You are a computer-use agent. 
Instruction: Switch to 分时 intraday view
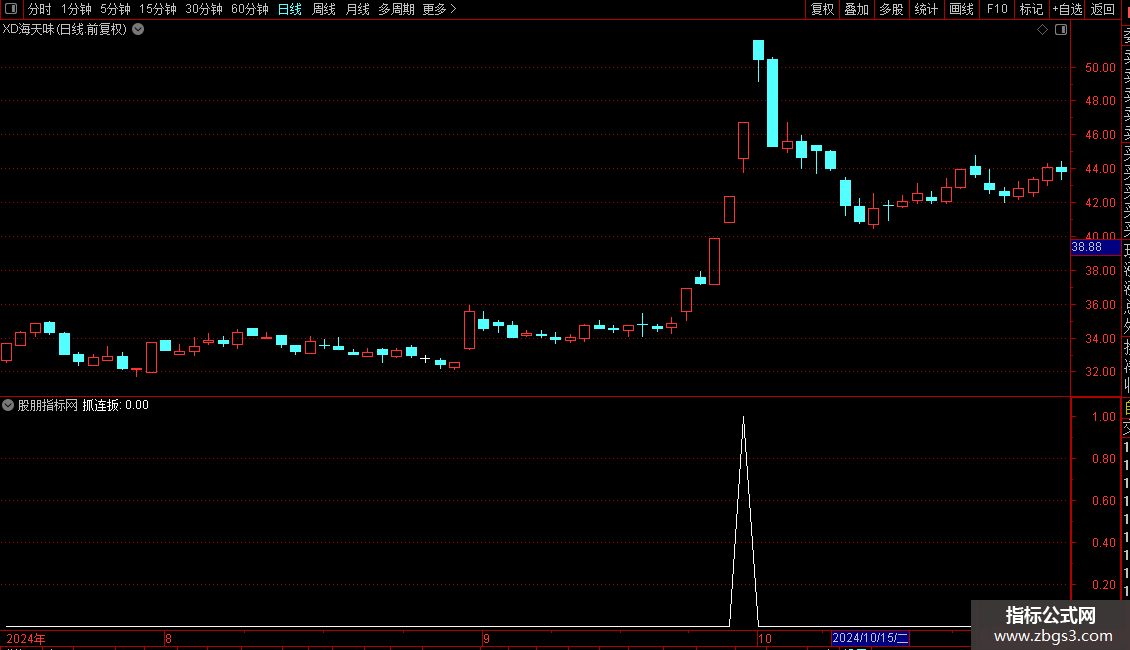pos(40,9)
